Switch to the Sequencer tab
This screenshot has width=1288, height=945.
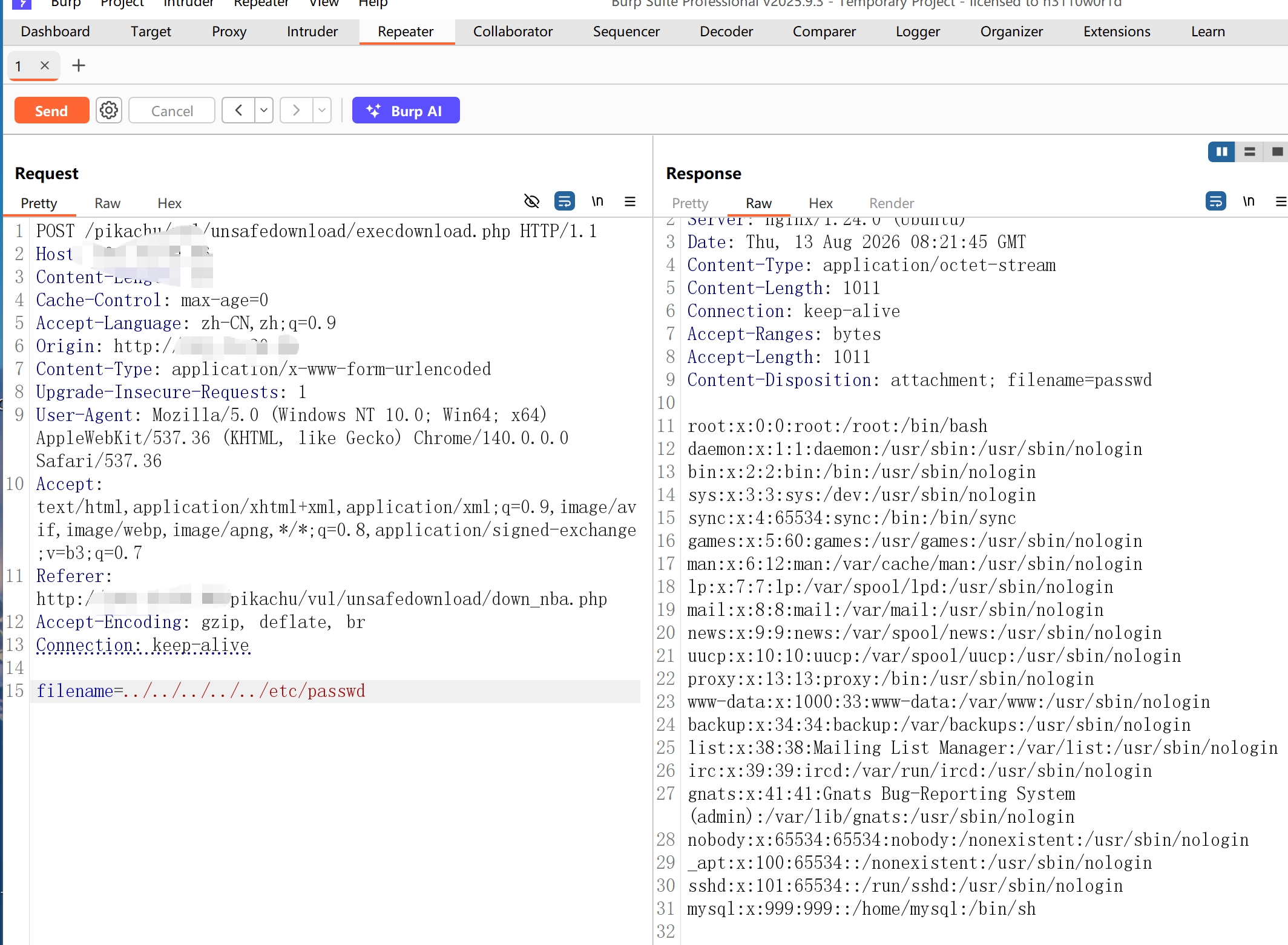tap(626, 31)
